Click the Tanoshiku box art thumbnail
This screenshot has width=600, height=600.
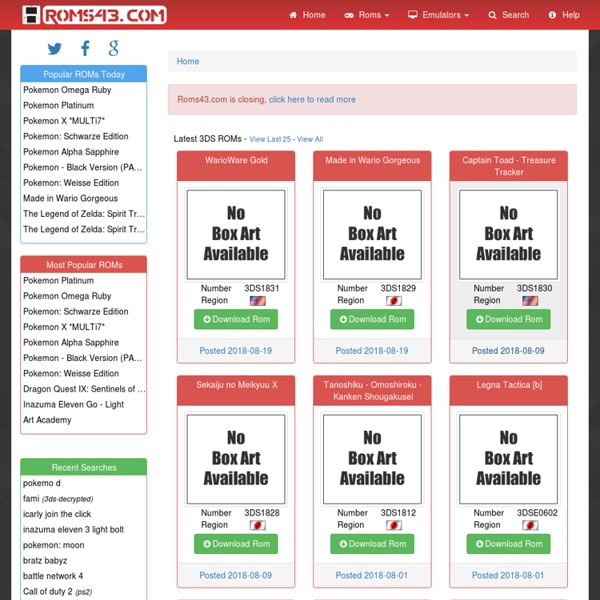pos(372,460)
